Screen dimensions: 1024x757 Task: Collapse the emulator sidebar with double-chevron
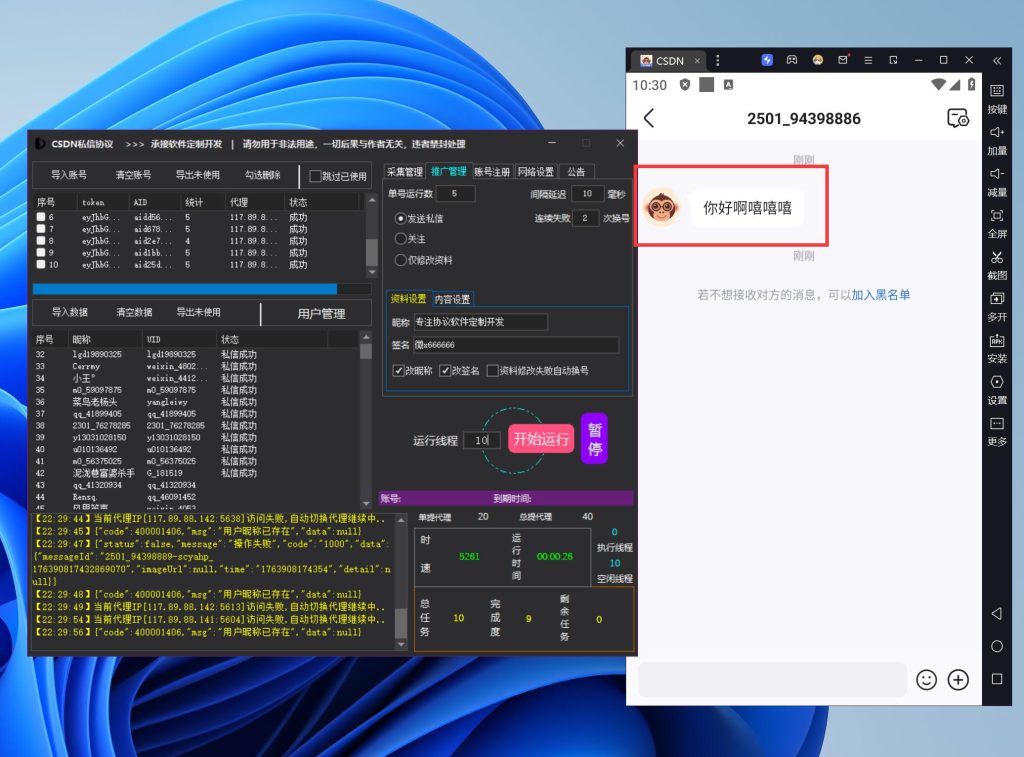(997, 61)
